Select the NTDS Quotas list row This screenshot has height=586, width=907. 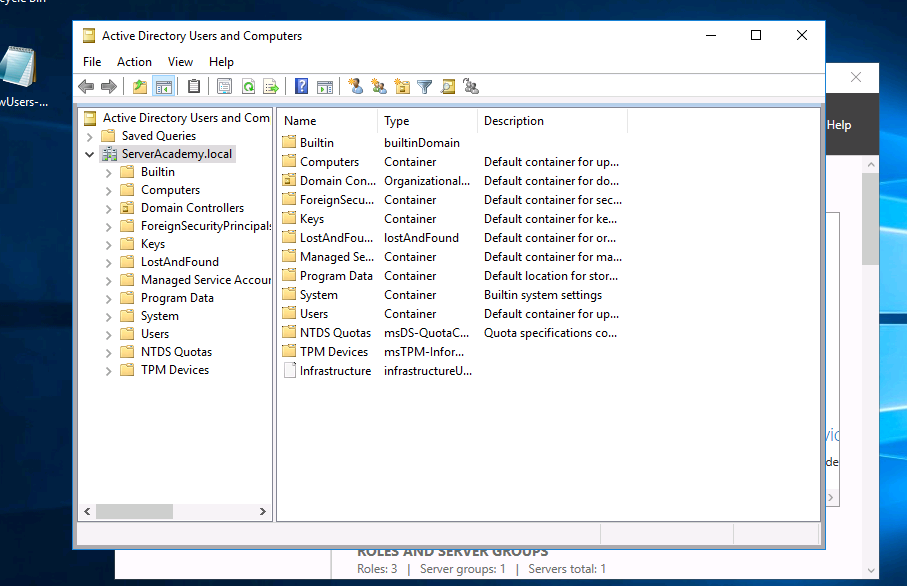454,333
